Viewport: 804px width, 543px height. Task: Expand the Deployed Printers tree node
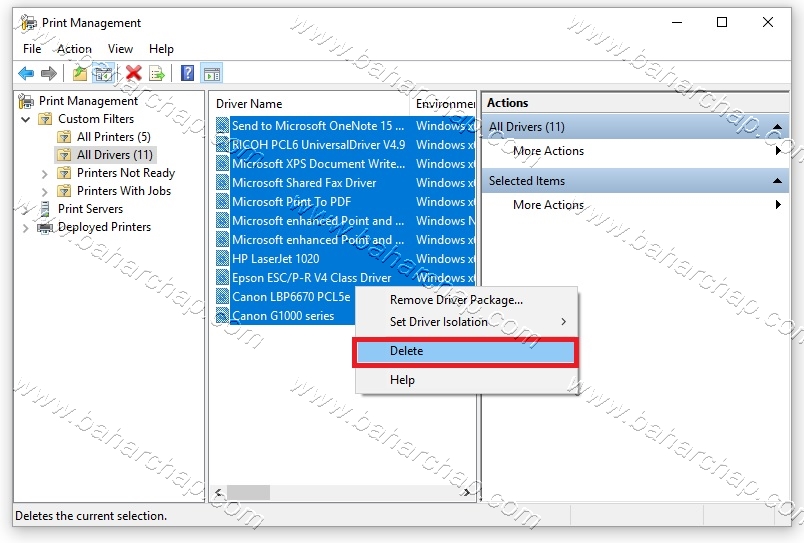tap(25, 228)
